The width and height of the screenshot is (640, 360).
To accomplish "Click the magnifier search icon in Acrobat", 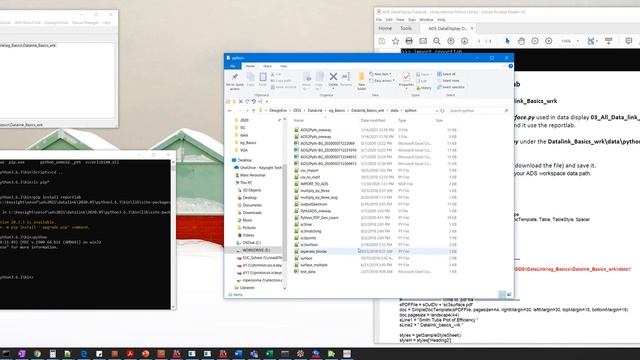I will coord(437,41).
